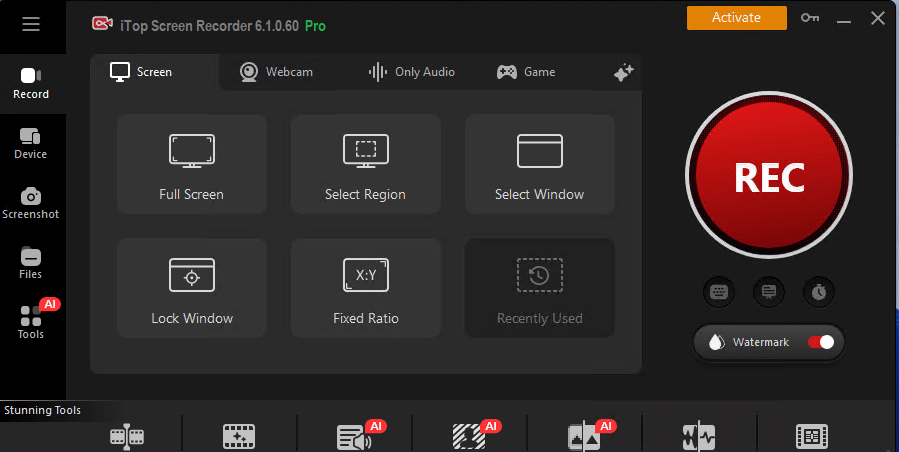Click the presentation board icon under REC
Image resolution: width=899 pixels, height=452 pixels.
click(x=769, y=292)
